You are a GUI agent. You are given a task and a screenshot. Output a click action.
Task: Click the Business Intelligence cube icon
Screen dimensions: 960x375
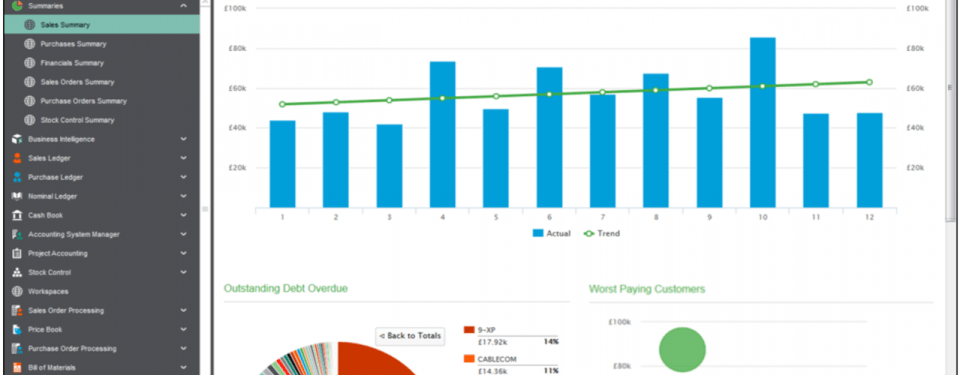[x=17, y=139]
